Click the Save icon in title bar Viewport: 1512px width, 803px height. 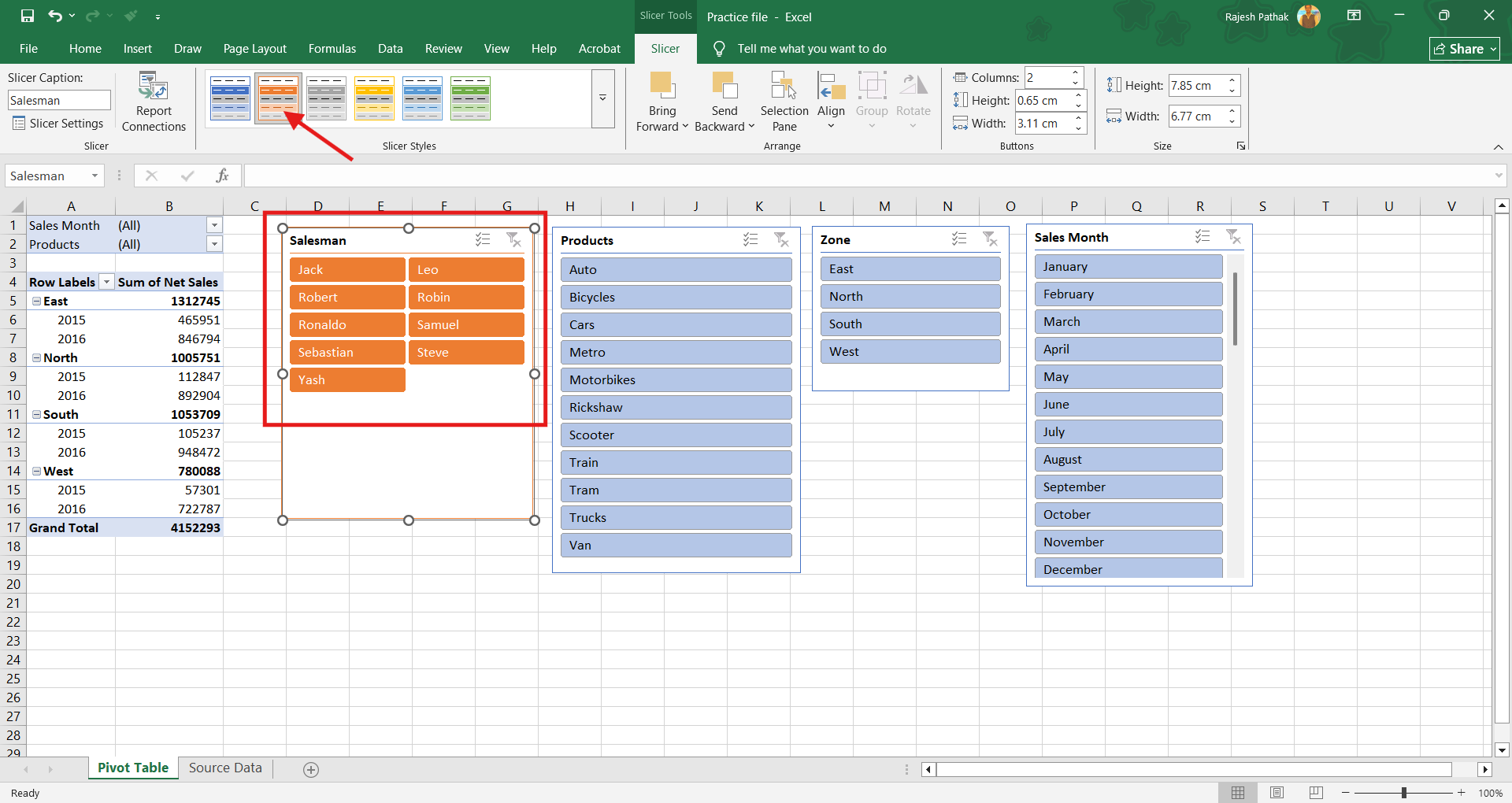28,16
